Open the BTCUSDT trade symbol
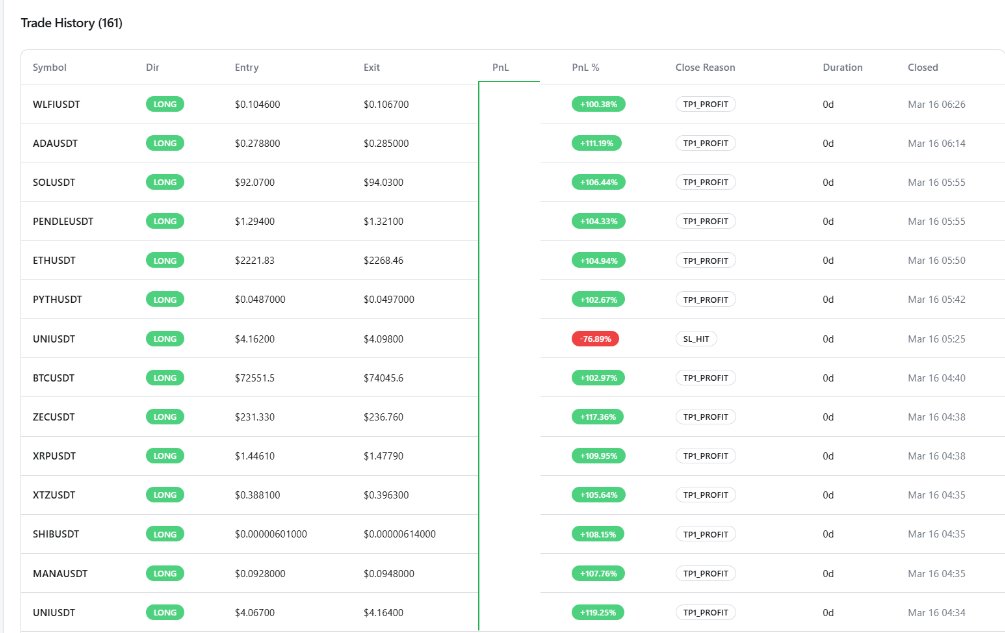 tap(55, 378)
